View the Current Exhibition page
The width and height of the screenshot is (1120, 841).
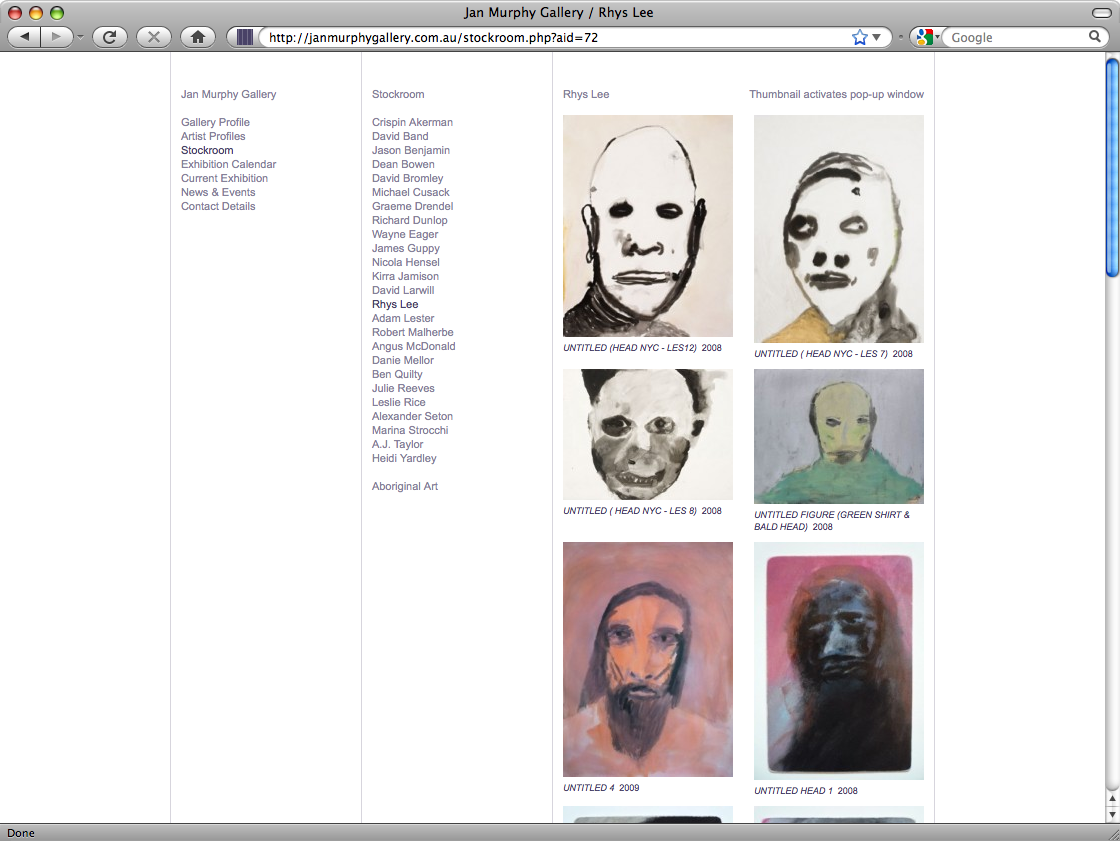pyautogui.click(x=224, y=178)
